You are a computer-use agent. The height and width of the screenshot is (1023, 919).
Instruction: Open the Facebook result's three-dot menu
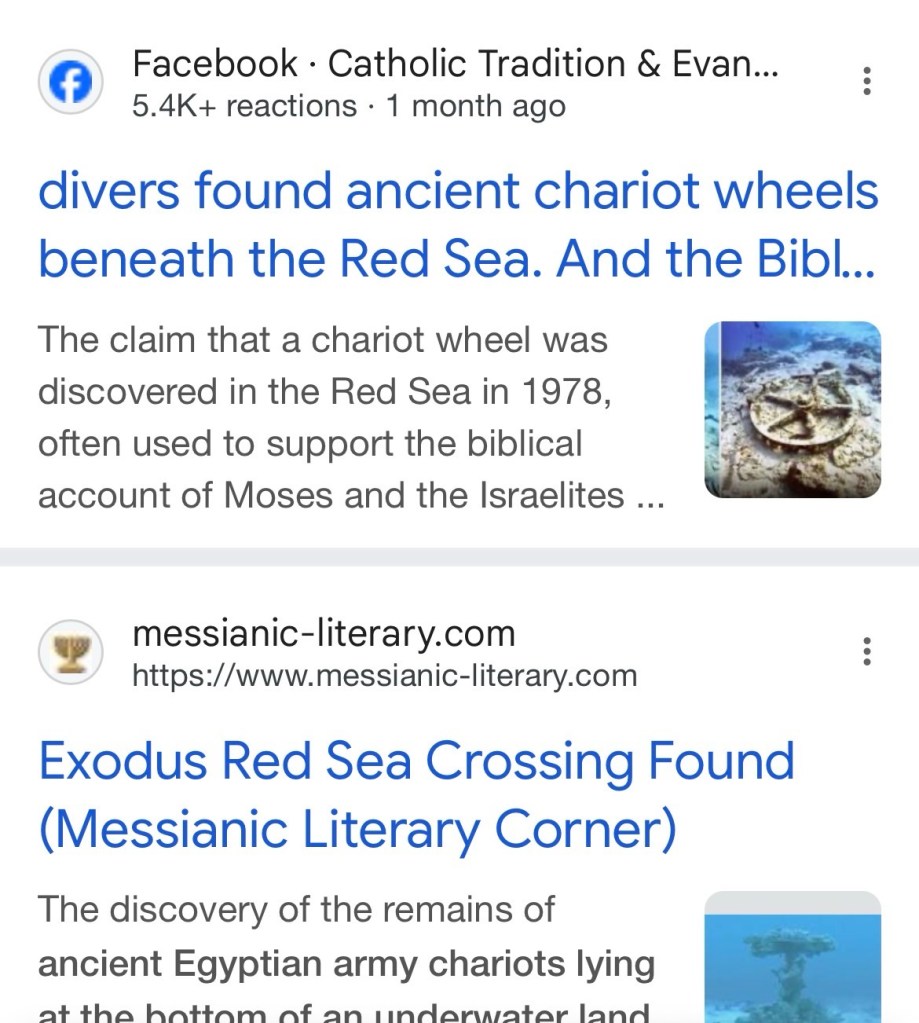867,81
